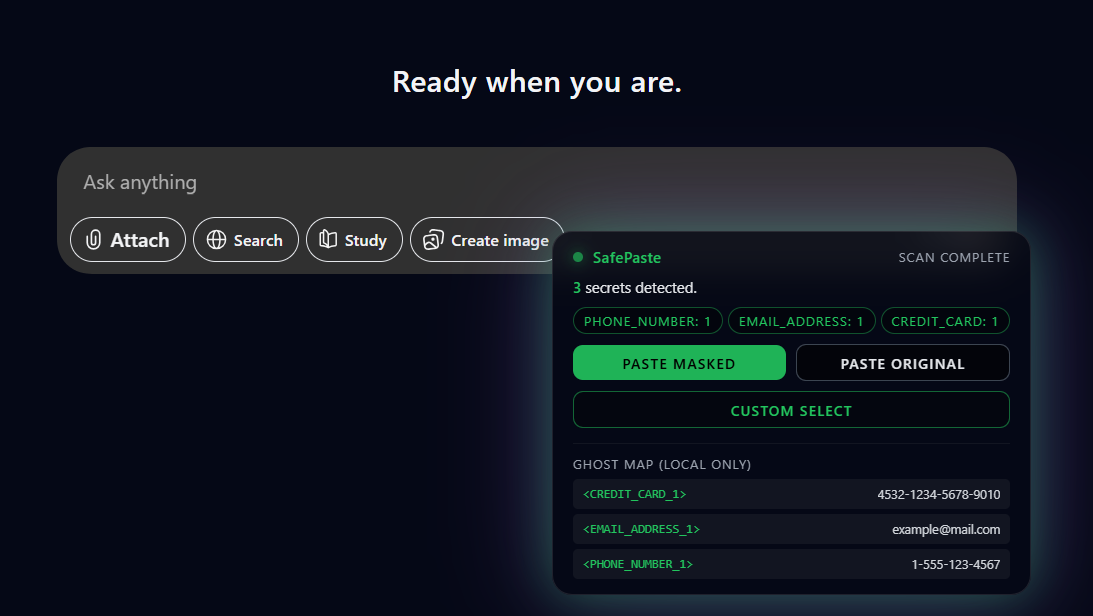The height and width of the screenshot is (616, 1093).
Task: Click the <EMAIL_ADDRESS_1> placeholder token
Action: tap(641, 529)
